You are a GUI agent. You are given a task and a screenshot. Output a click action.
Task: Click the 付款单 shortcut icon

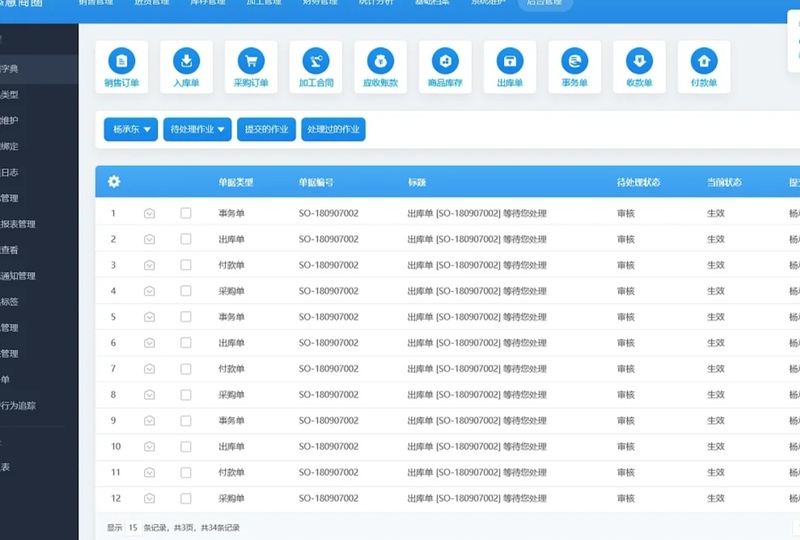click(x=703, y=60)
